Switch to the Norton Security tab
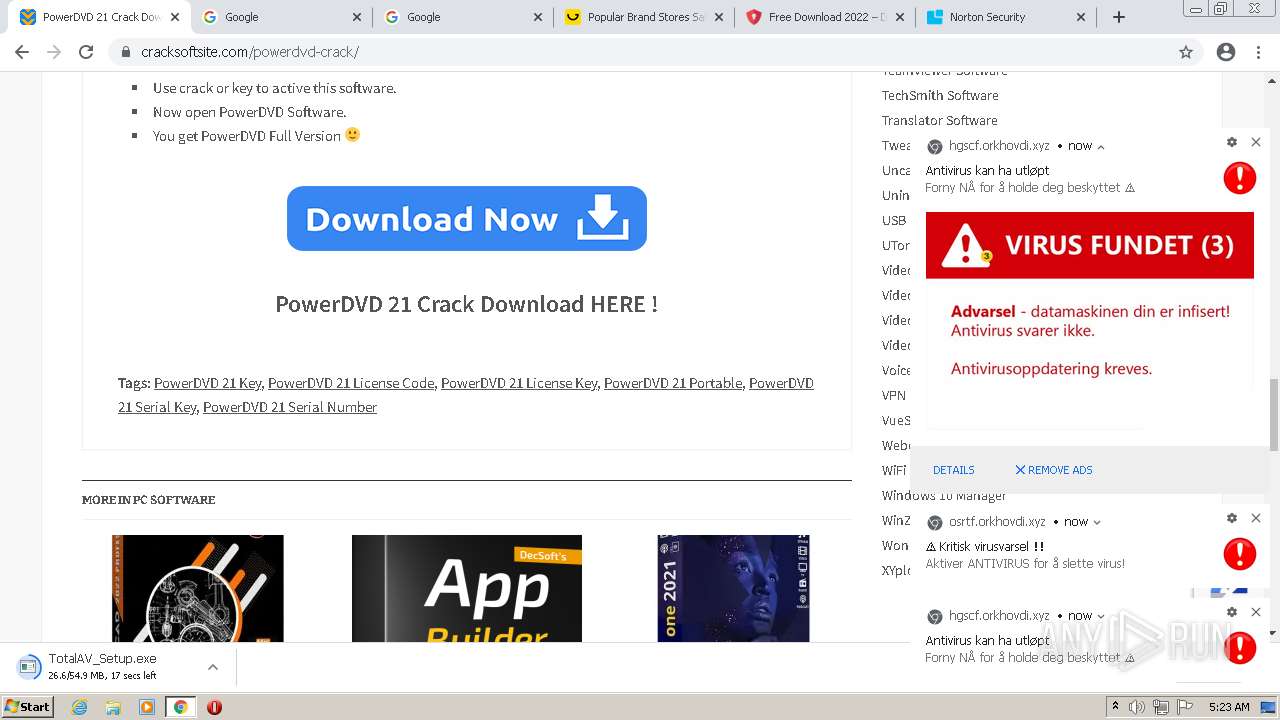Viewport: 1280px width, 720px height. (1007, 17)
